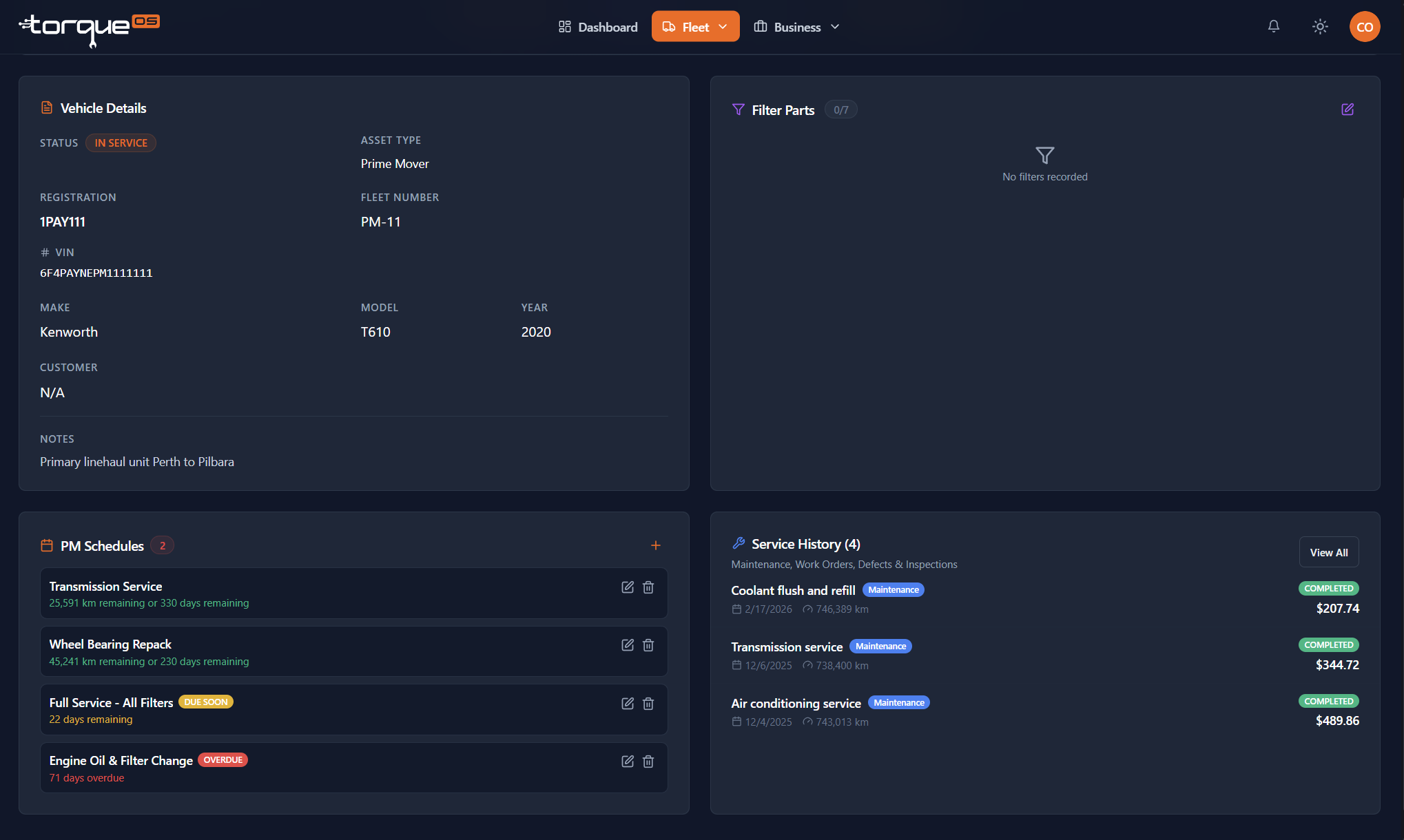1404x840 pixels.
Task: Click the T610 model value
Action: (375, 332)
